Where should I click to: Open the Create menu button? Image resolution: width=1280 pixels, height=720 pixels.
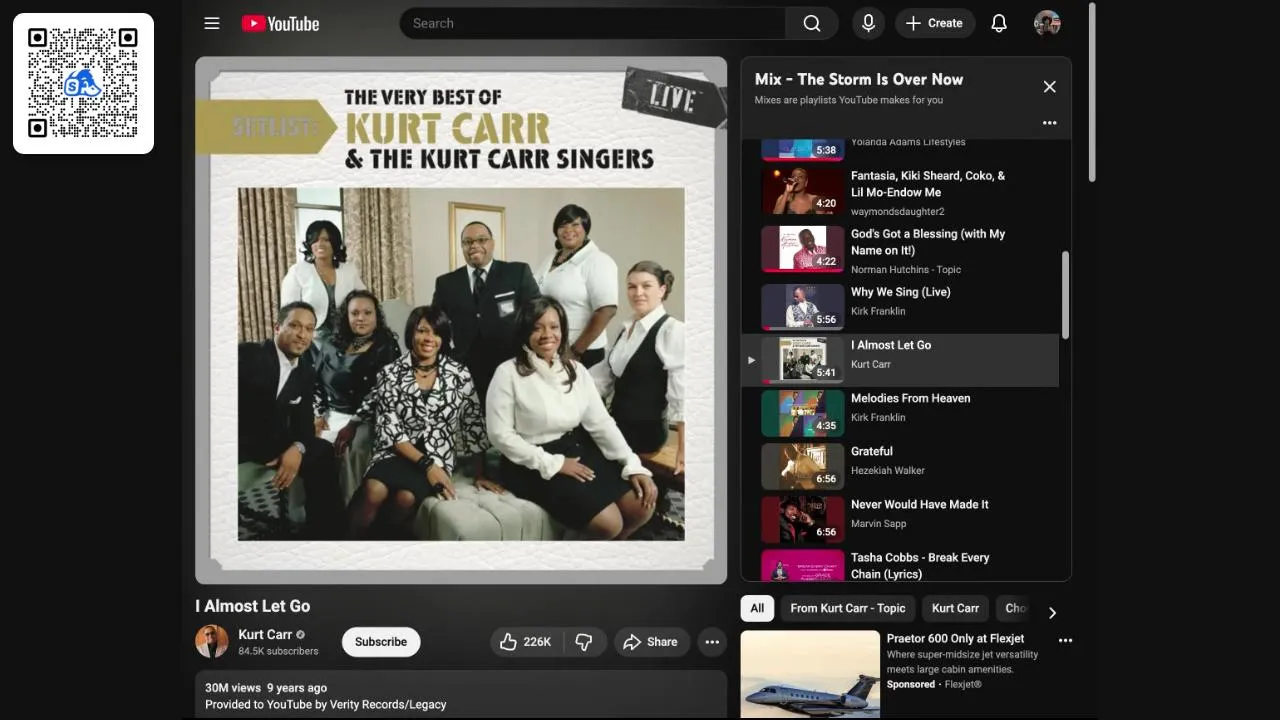[935, 23]
